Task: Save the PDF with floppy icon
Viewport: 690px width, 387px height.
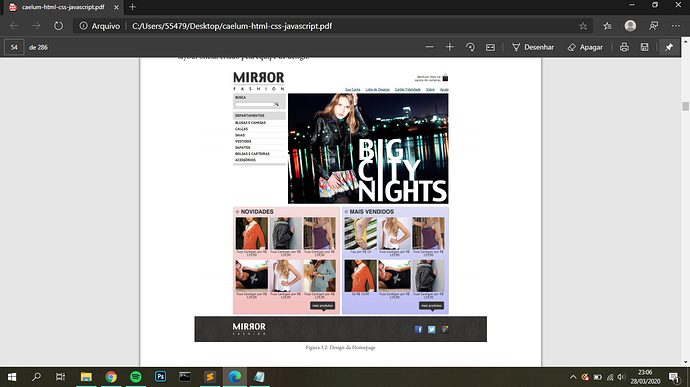Action: point(644,47)
